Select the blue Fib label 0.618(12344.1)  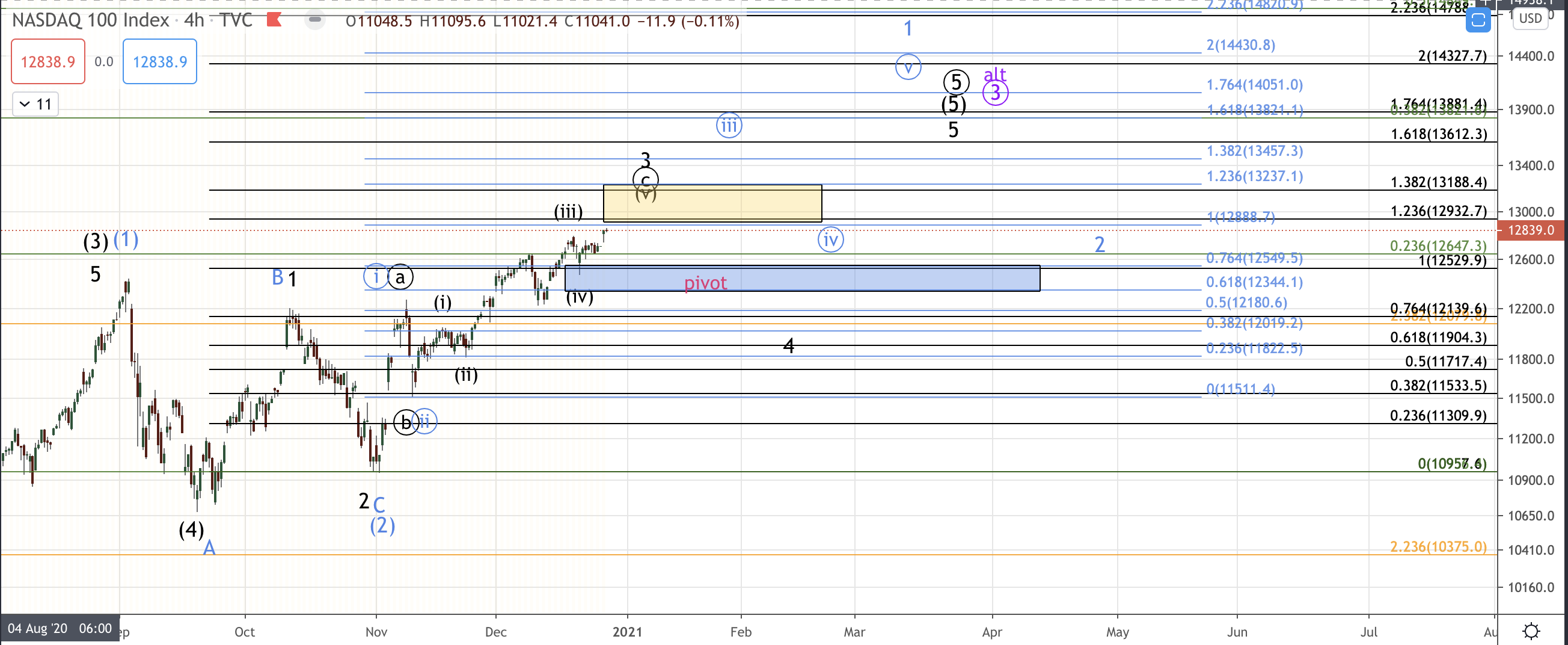(x=1255, y=282)
